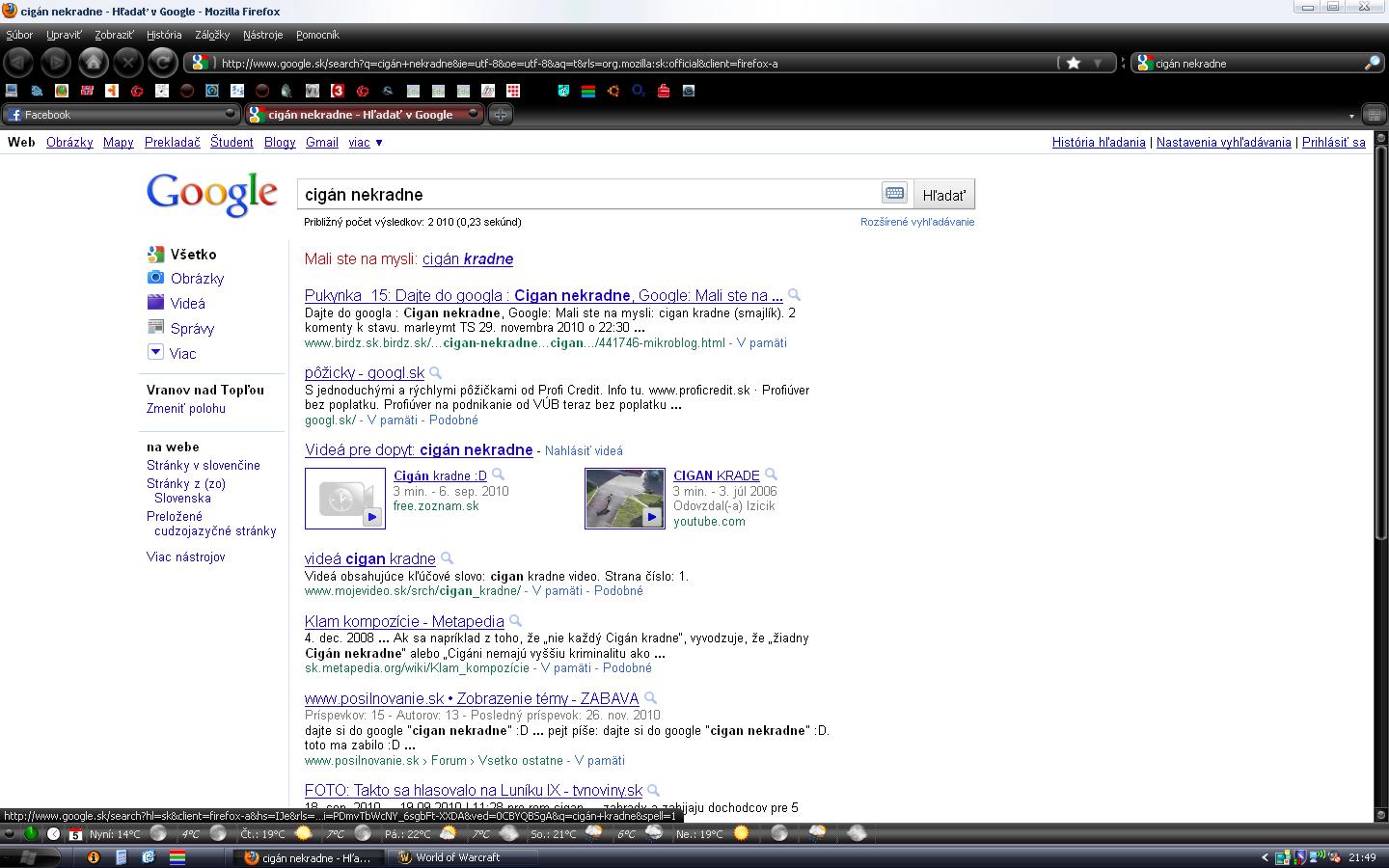Bookmark this page with the star icon
1389x868 pixels.
pos(1073,64)
